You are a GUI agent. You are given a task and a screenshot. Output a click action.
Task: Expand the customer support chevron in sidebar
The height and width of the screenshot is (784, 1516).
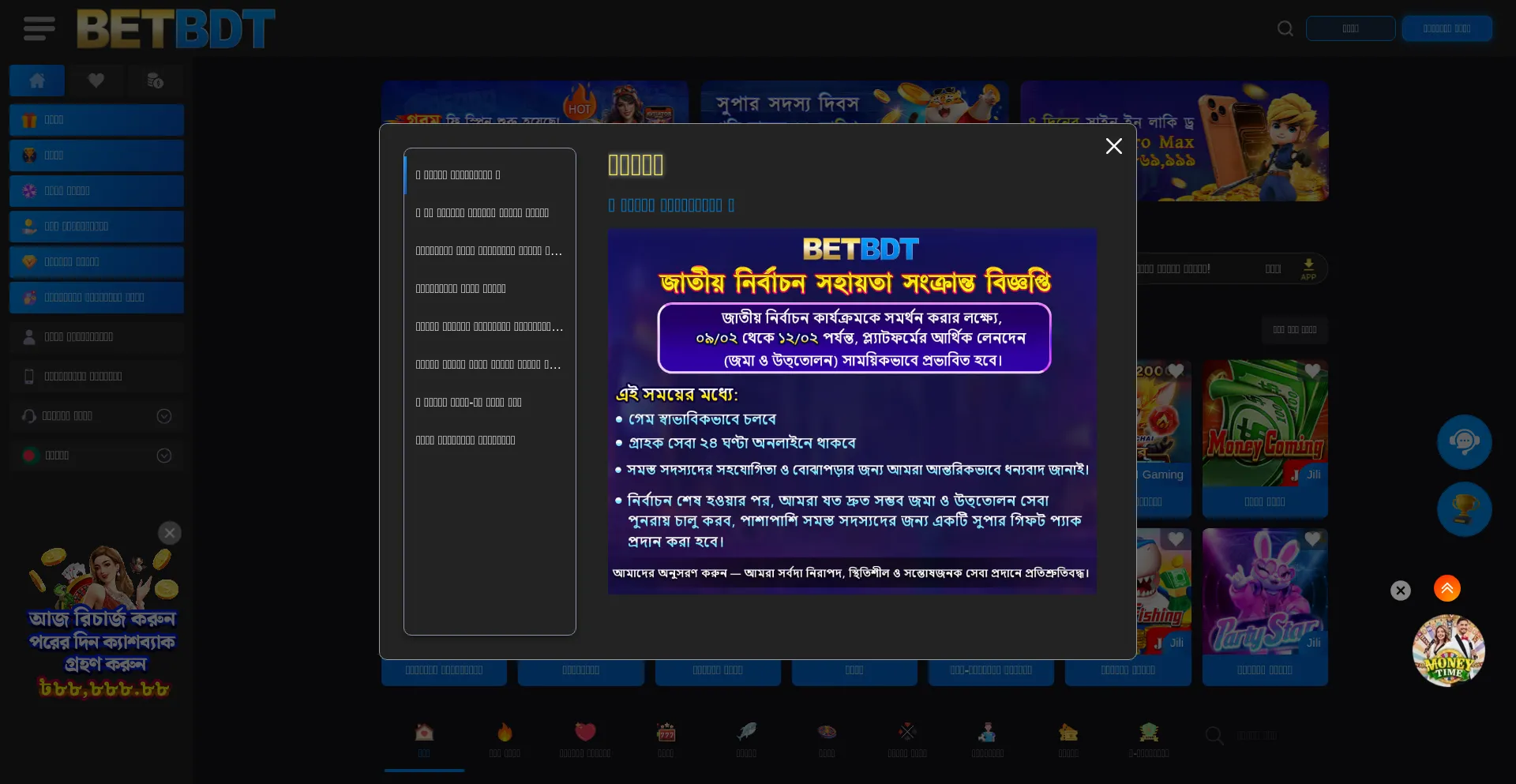(164, 416)
